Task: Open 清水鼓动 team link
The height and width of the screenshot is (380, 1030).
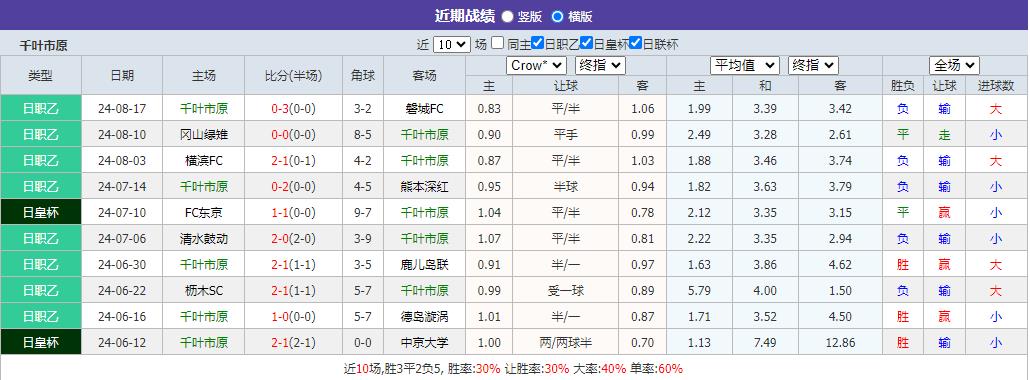Action: point(204,239)
